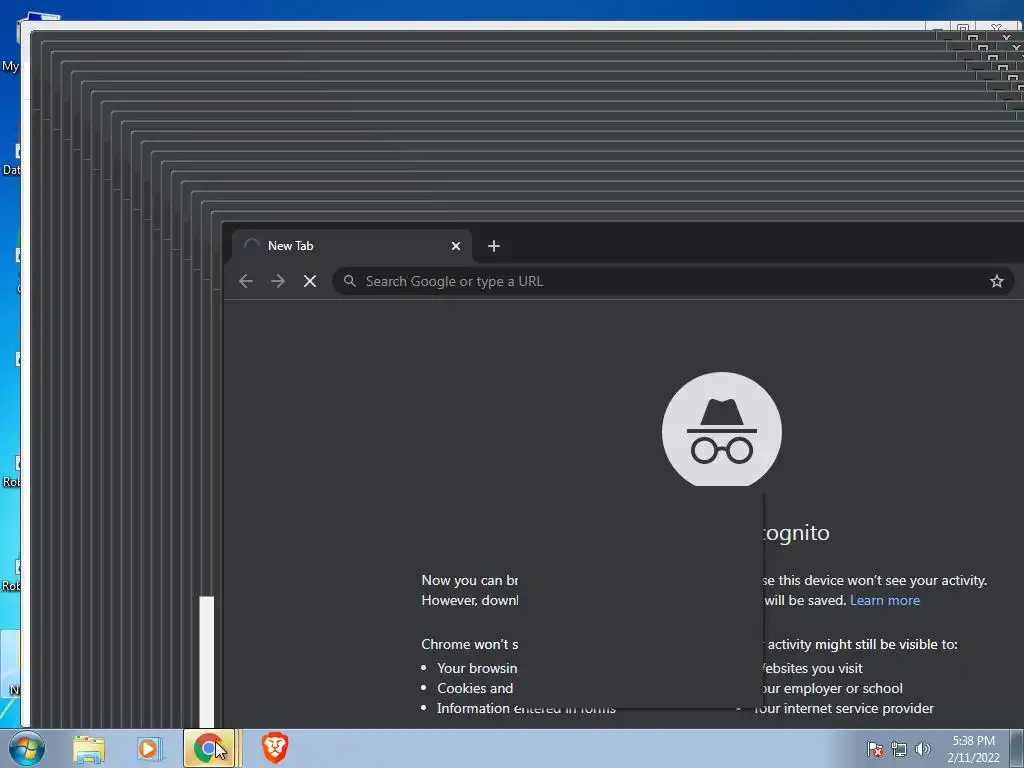This screenshot has height=768, width=1024.
Task: Click the Action Center flag tray icon
Action: pyautogui.click(x=875, y=750)
